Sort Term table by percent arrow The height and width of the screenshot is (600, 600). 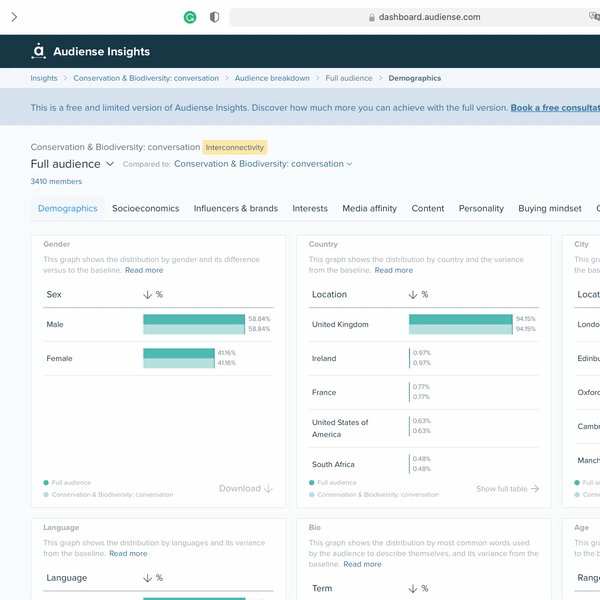coord(412,589)
